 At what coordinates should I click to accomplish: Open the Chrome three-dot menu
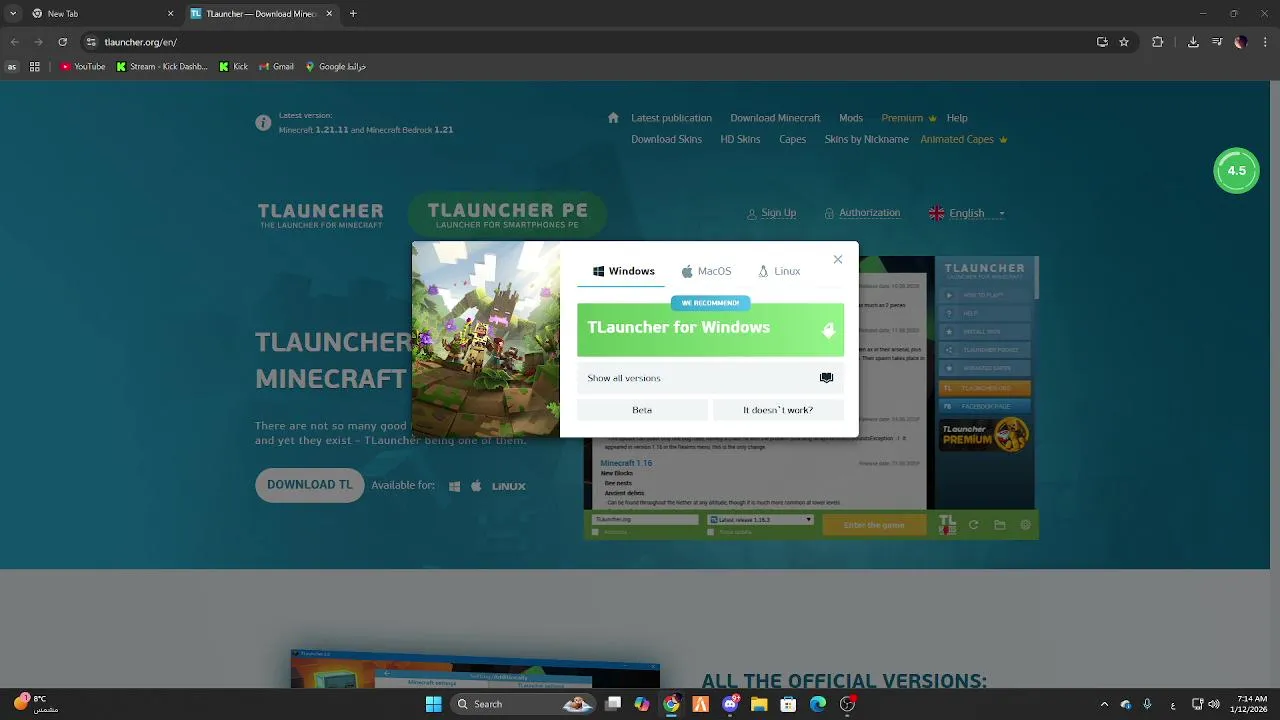(x=1265, y=42)
